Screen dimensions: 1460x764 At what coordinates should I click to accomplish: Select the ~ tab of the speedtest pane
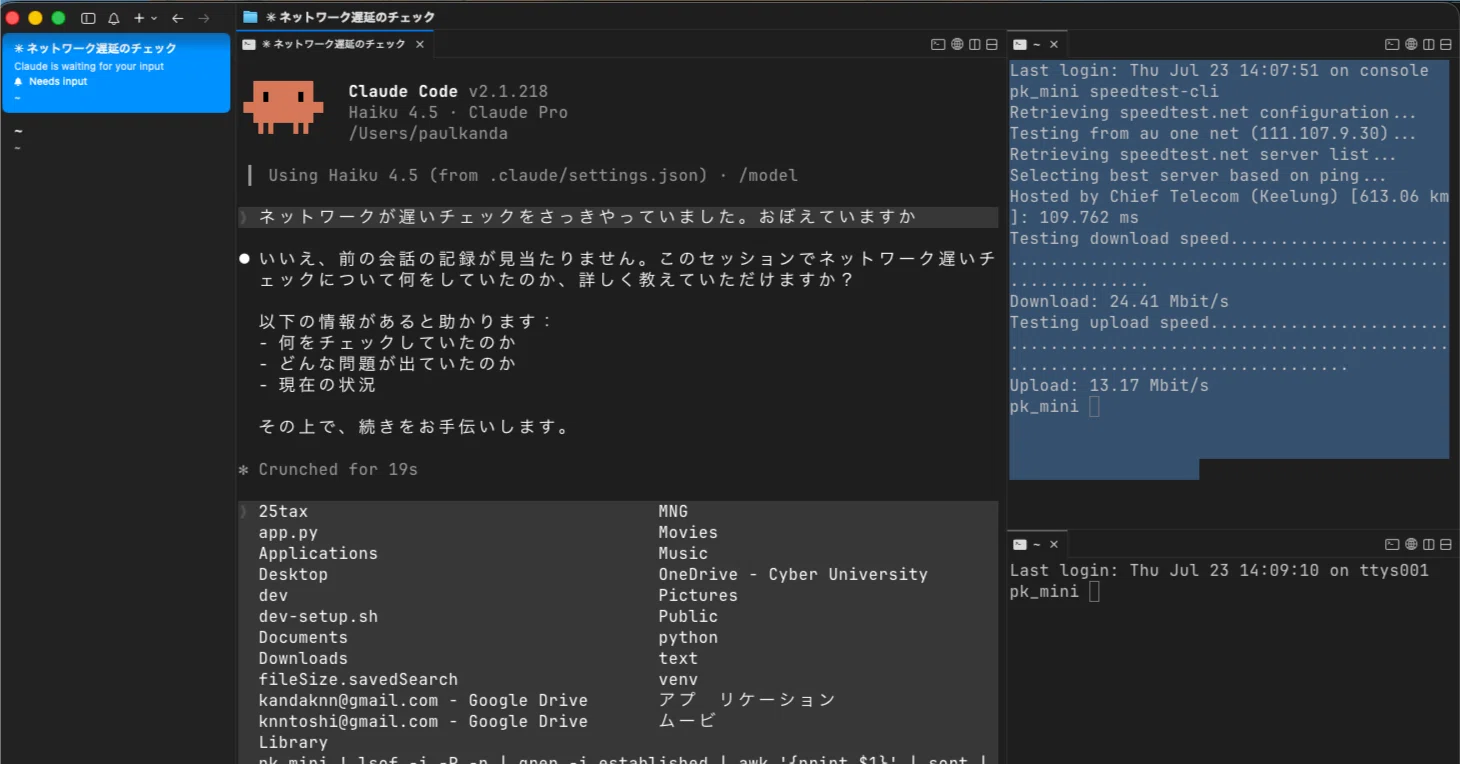tap(1037, 44)
